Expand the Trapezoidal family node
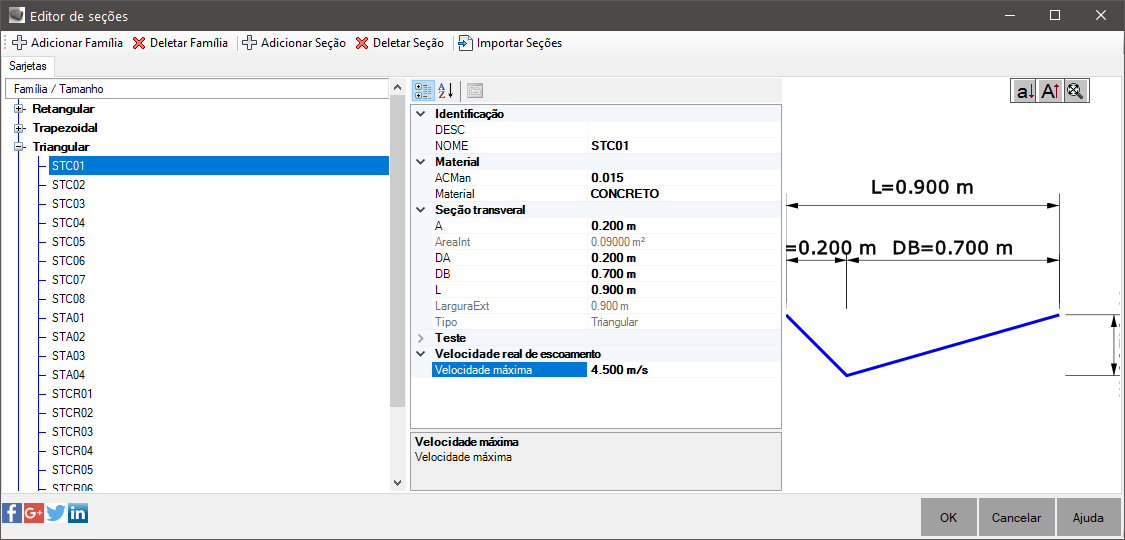 click(19, 128)
